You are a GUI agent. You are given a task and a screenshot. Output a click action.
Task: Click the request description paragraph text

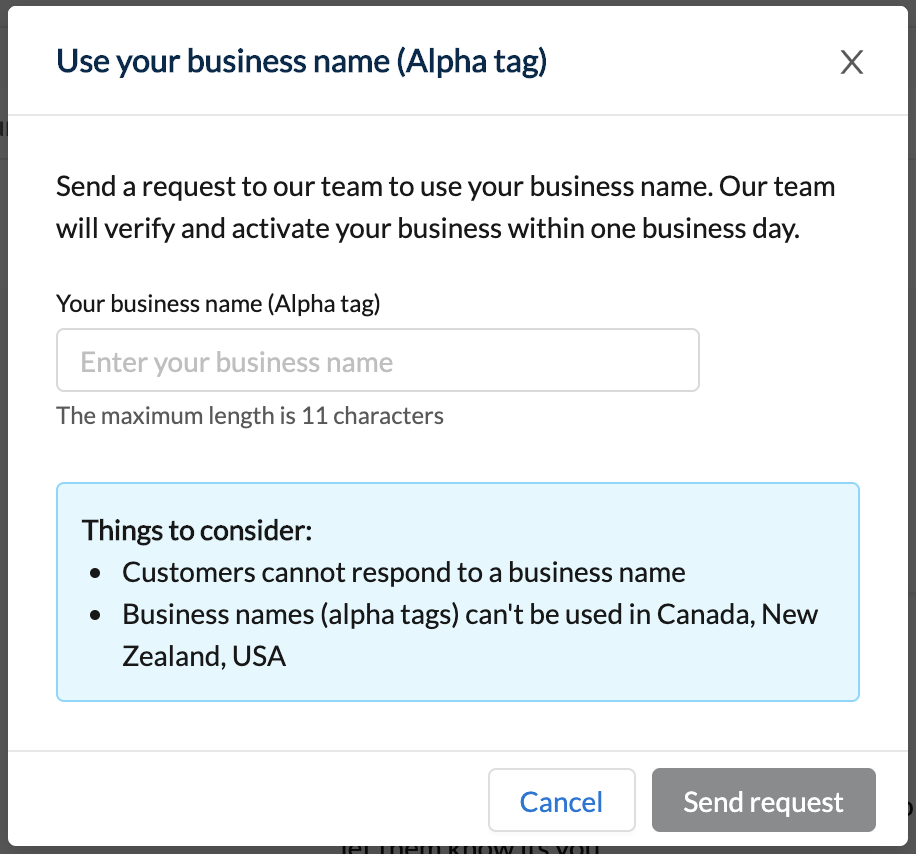coord(445,207)
